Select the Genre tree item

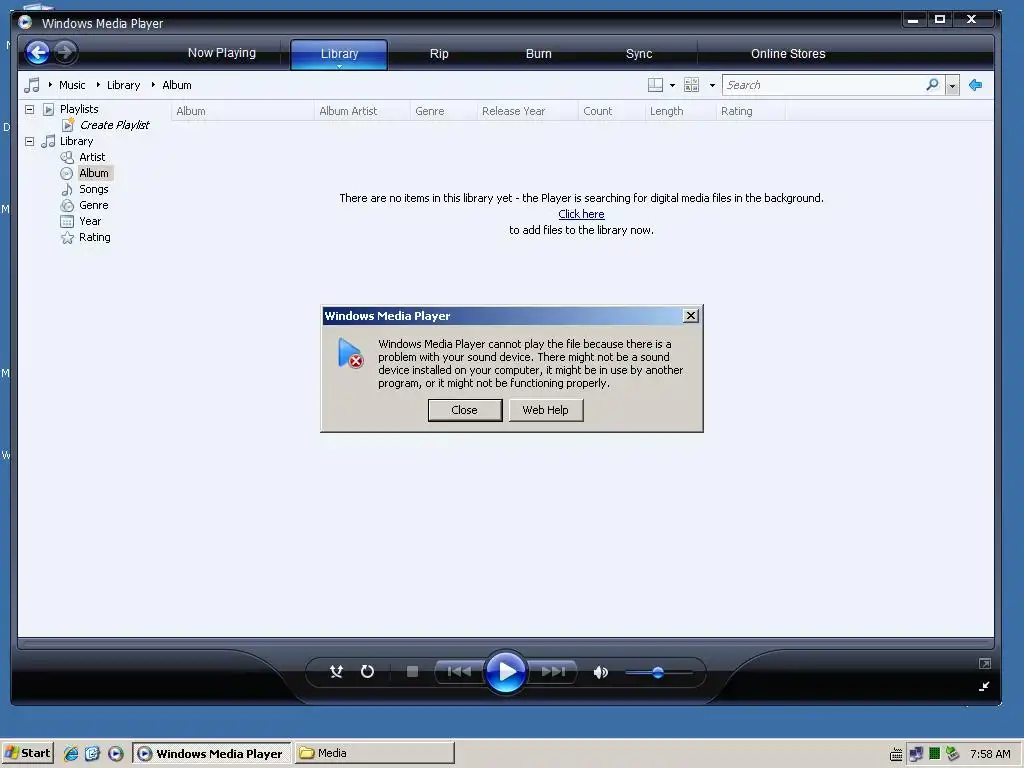tap(93, 205)
